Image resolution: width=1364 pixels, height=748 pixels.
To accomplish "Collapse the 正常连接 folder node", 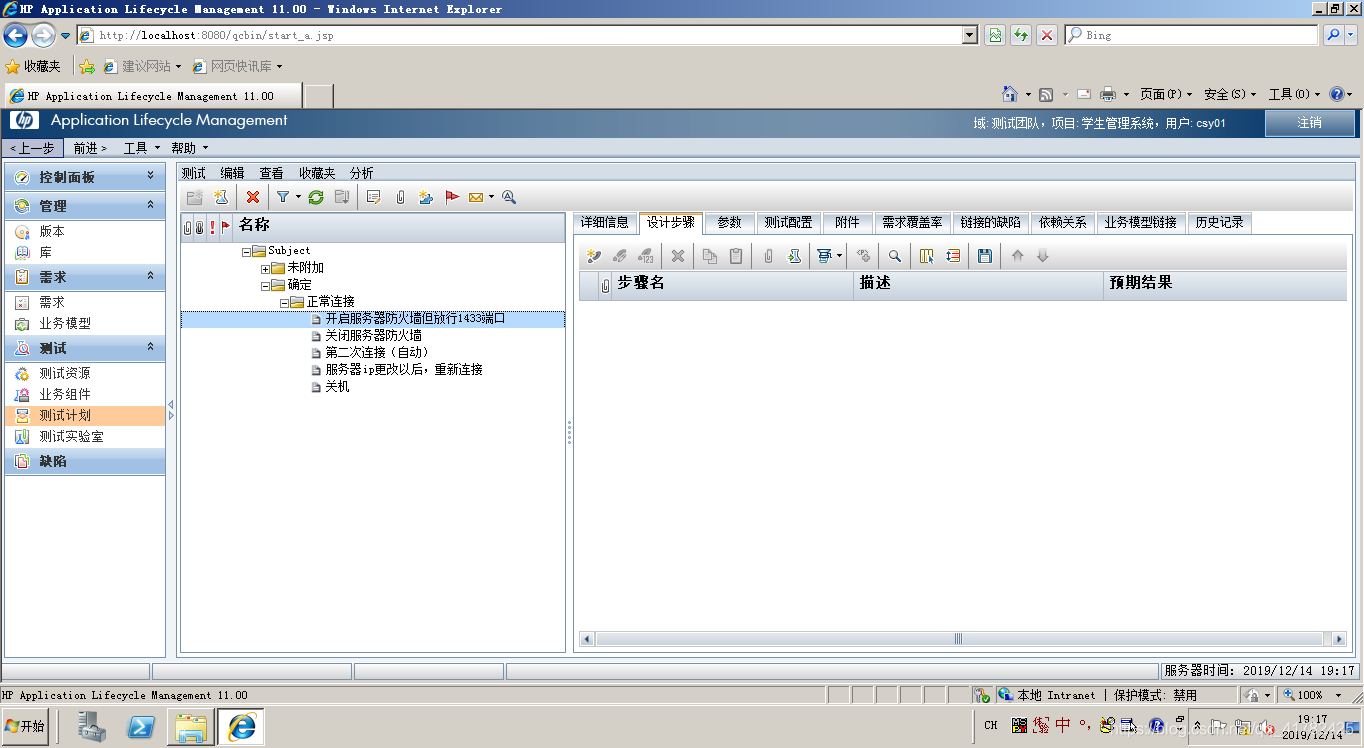I will pyautogui.click(x=284, y=302).
